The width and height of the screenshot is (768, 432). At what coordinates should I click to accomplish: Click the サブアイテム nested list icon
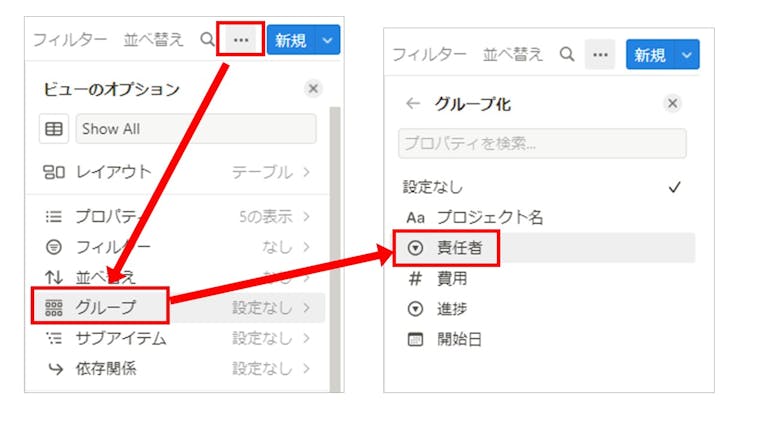pos(53,338)
